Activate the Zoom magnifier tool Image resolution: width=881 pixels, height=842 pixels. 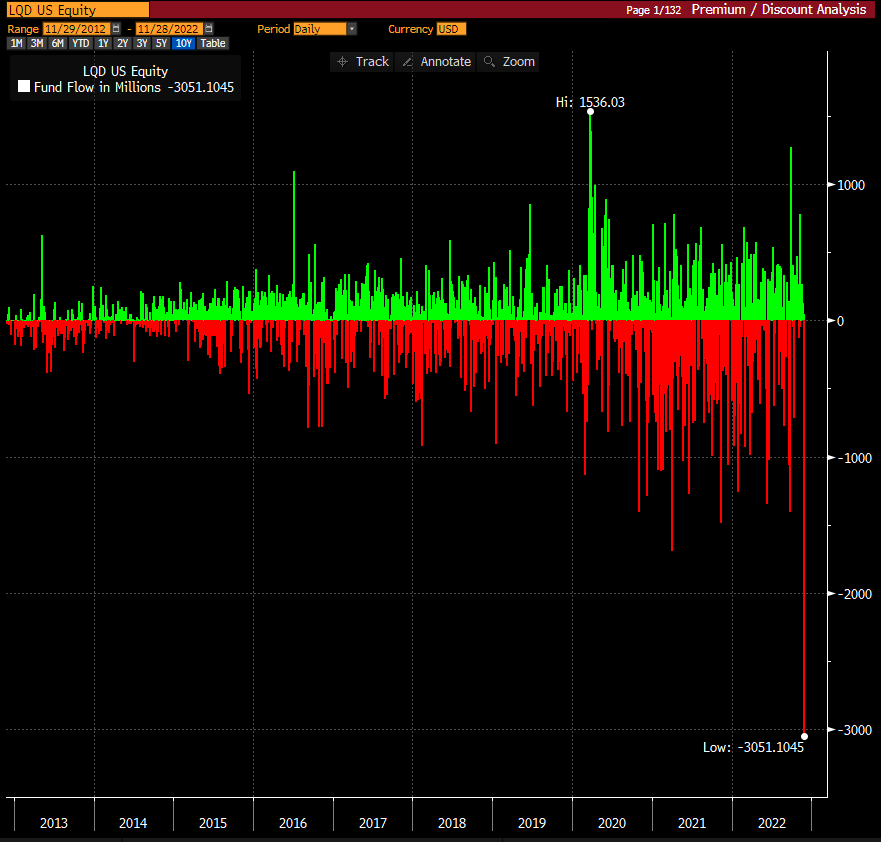pos(508,61)
